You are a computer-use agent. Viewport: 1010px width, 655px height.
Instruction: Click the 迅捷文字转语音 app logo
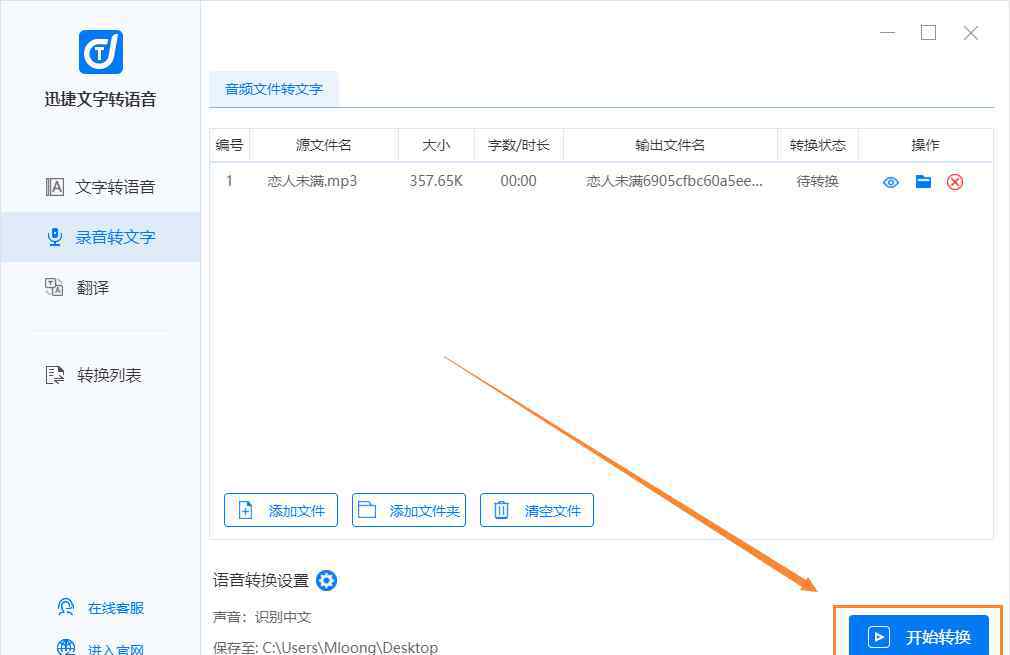(100, 52)
